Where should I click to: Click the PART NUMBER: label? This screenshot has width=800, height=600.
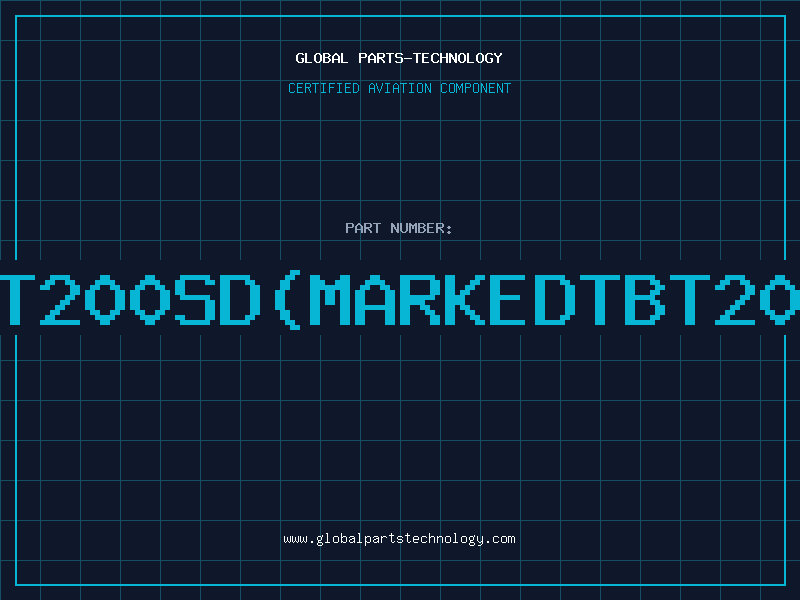(x=399, y=228)
